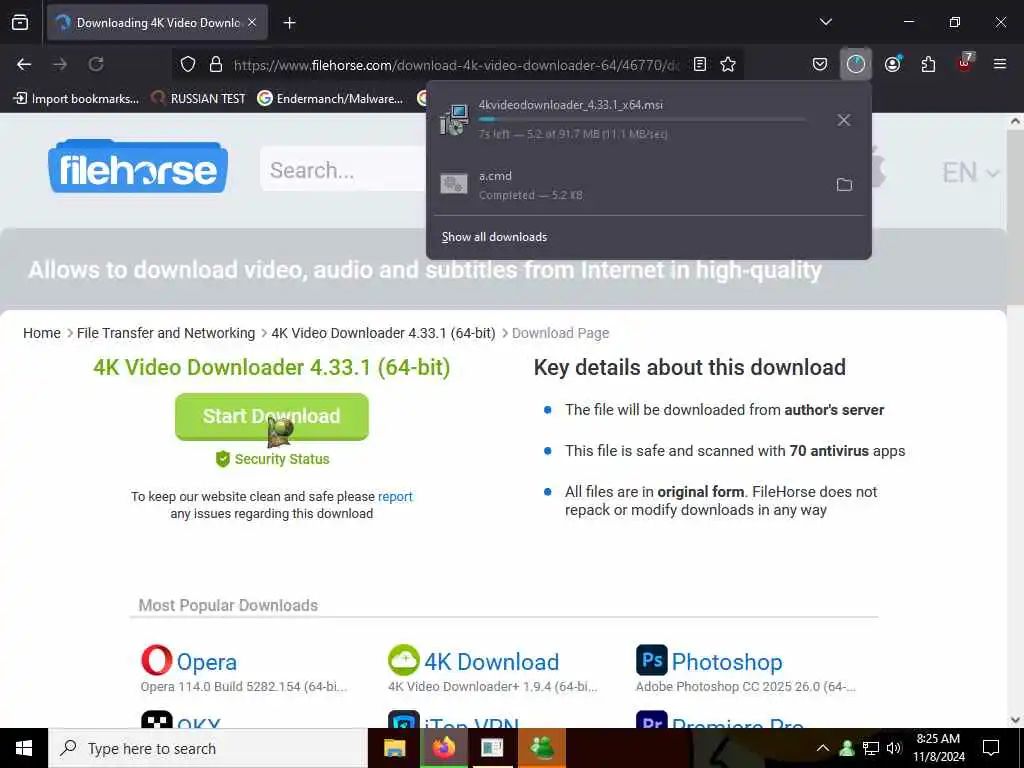
Task: Click the Firefox taskbar icon
Action: [443, 748]
